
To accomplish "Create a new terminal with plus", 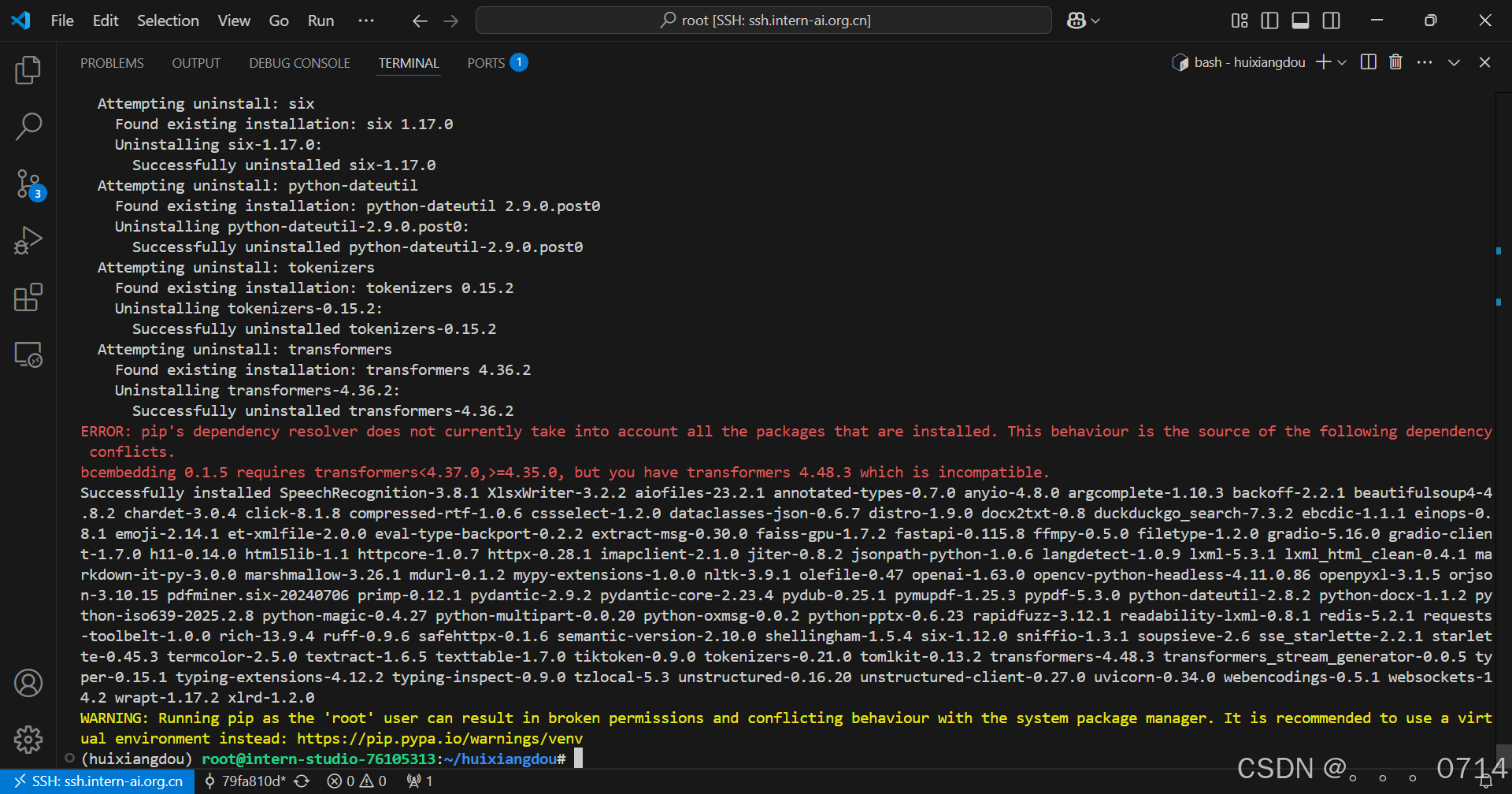I will 1323,62.
